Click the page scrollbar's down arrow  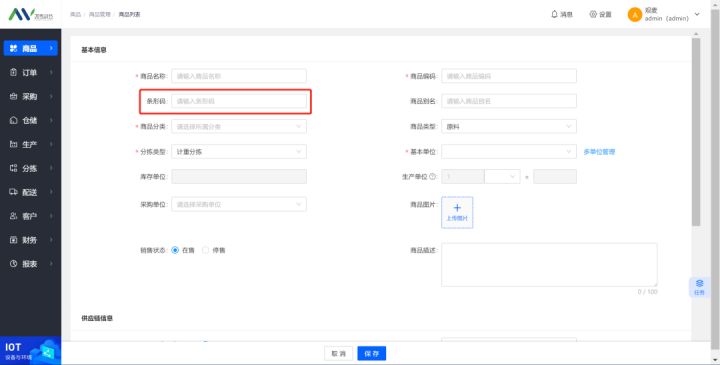[x=715, y=360]
